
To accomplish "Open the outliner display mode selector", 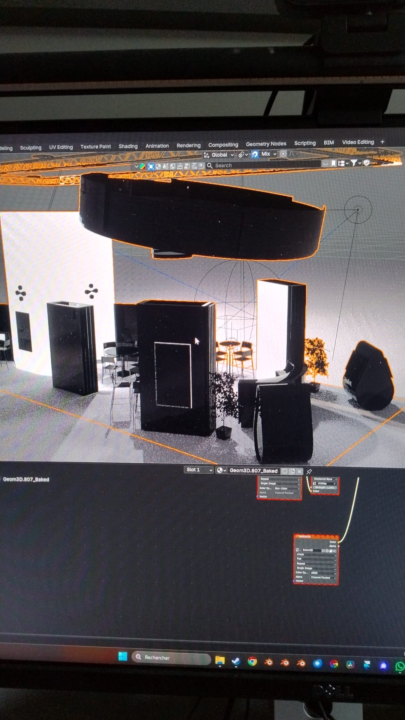I will click(x=343, y=163).
